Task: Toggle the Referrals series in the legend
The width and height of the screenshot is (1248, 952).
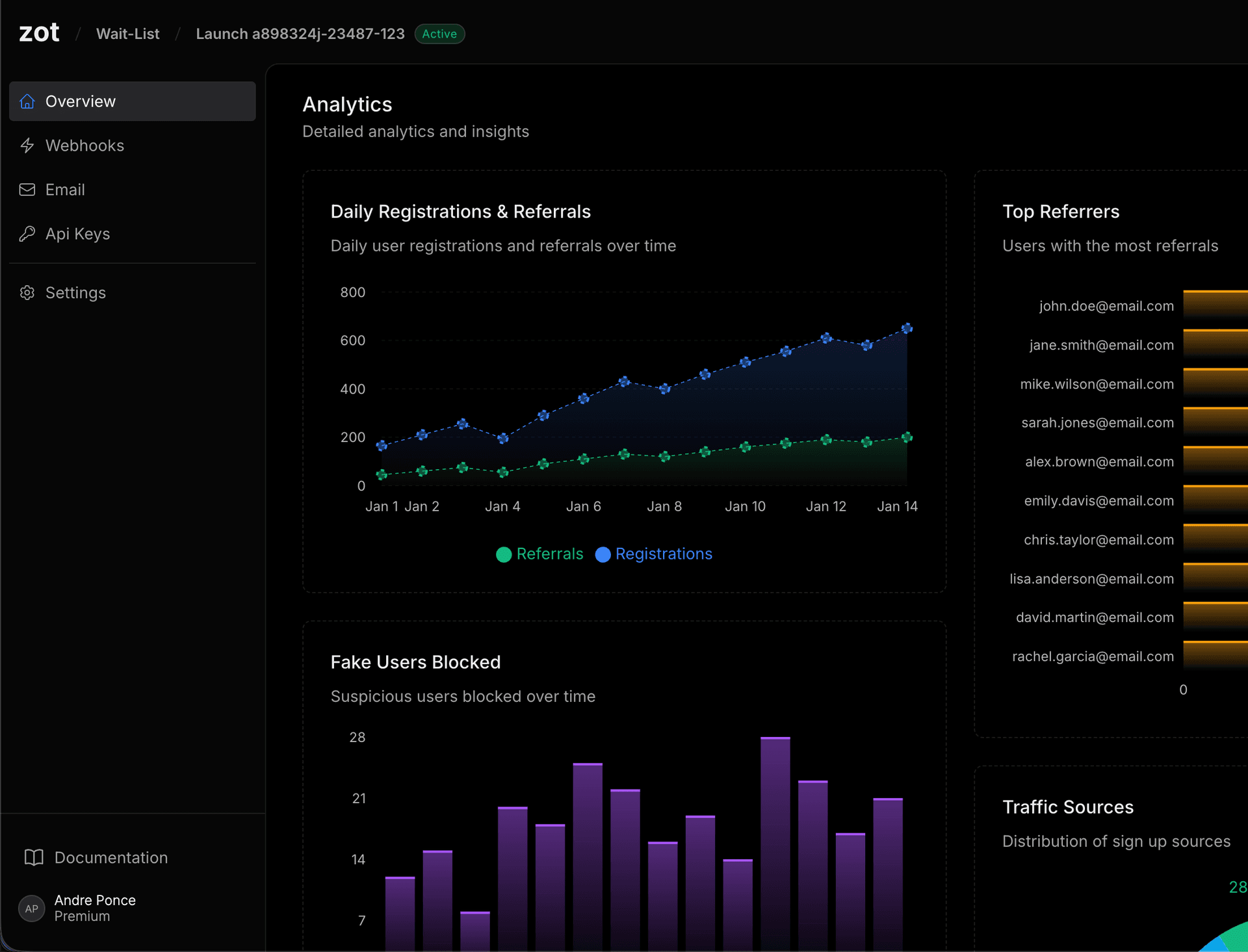Action: [x=541, y=554]
